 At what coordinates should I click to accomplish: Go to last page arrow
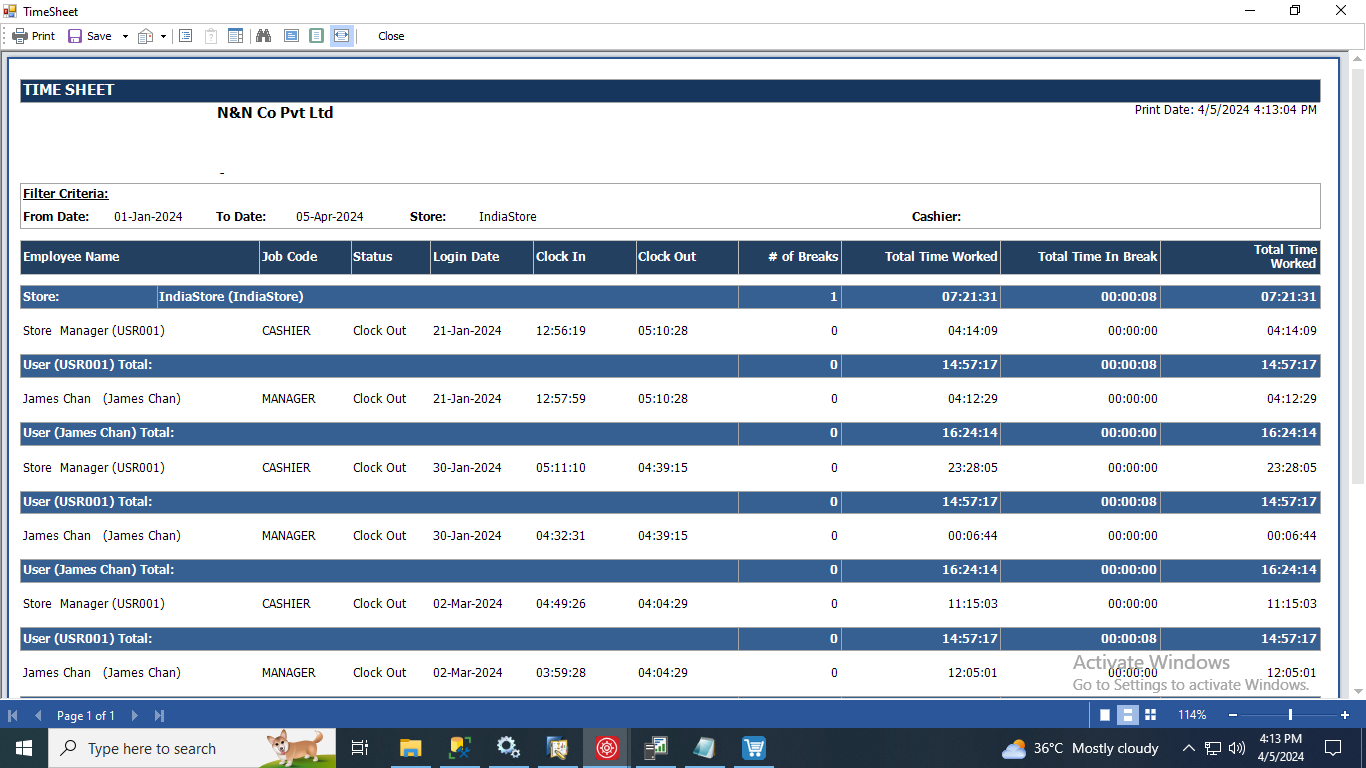[x=159, y=715]
